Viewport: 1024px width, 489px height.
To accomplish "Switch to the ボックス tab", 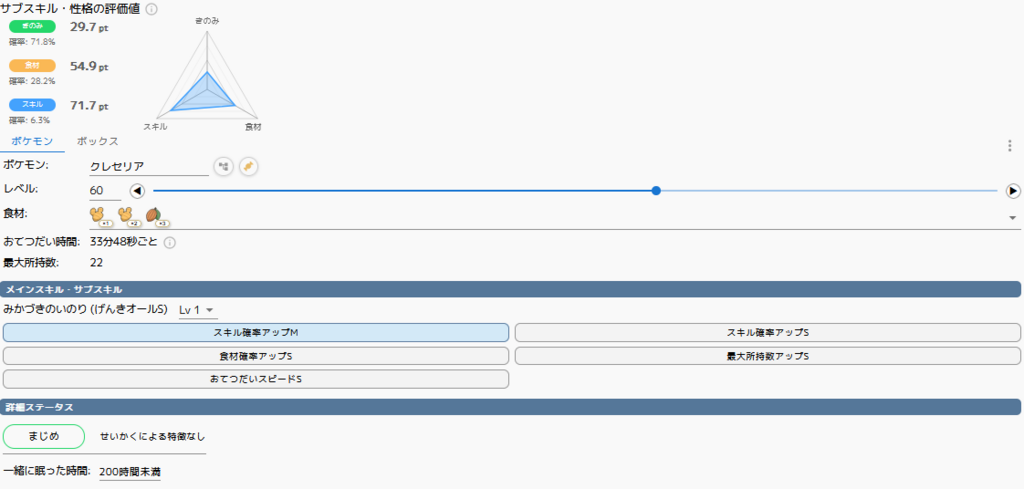I will click(x=98, y=142).
